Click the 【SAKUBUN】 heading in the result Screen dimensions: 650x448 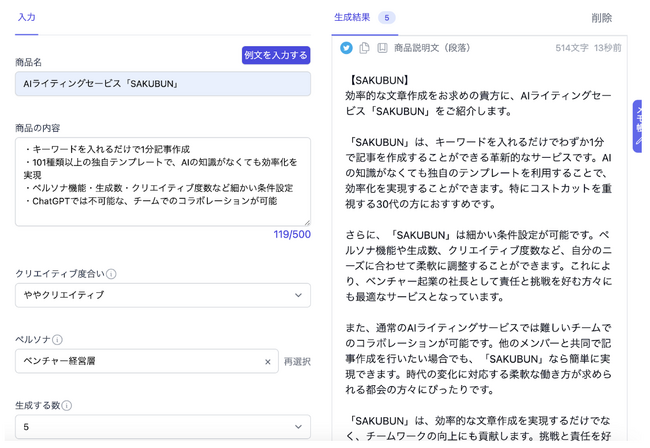pyautogui.click(x=378, y=80)
